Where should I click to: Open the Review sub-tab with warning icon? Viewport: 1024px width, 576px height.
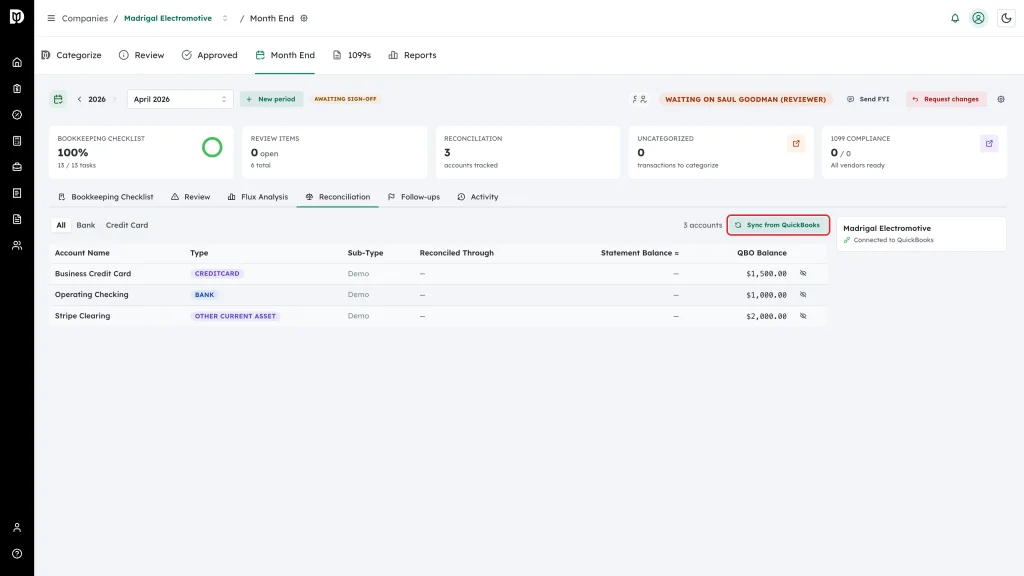(191, 197)
